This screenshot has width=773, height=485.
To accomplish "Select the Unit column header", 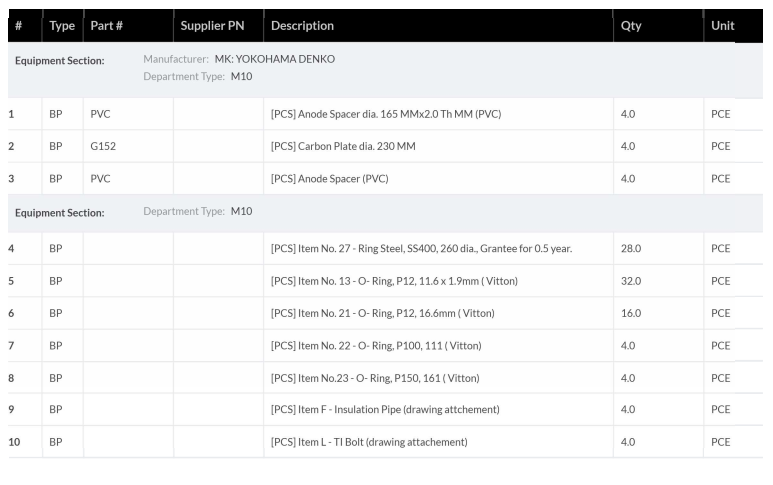I will tap(722, 26).
